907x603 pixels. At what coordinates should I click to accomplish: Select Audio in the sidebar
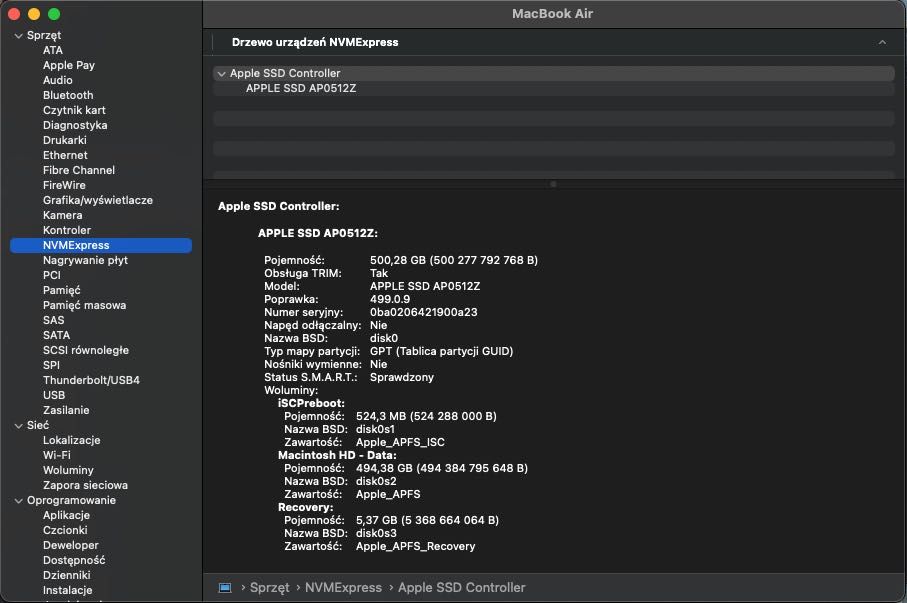[58, 80]
